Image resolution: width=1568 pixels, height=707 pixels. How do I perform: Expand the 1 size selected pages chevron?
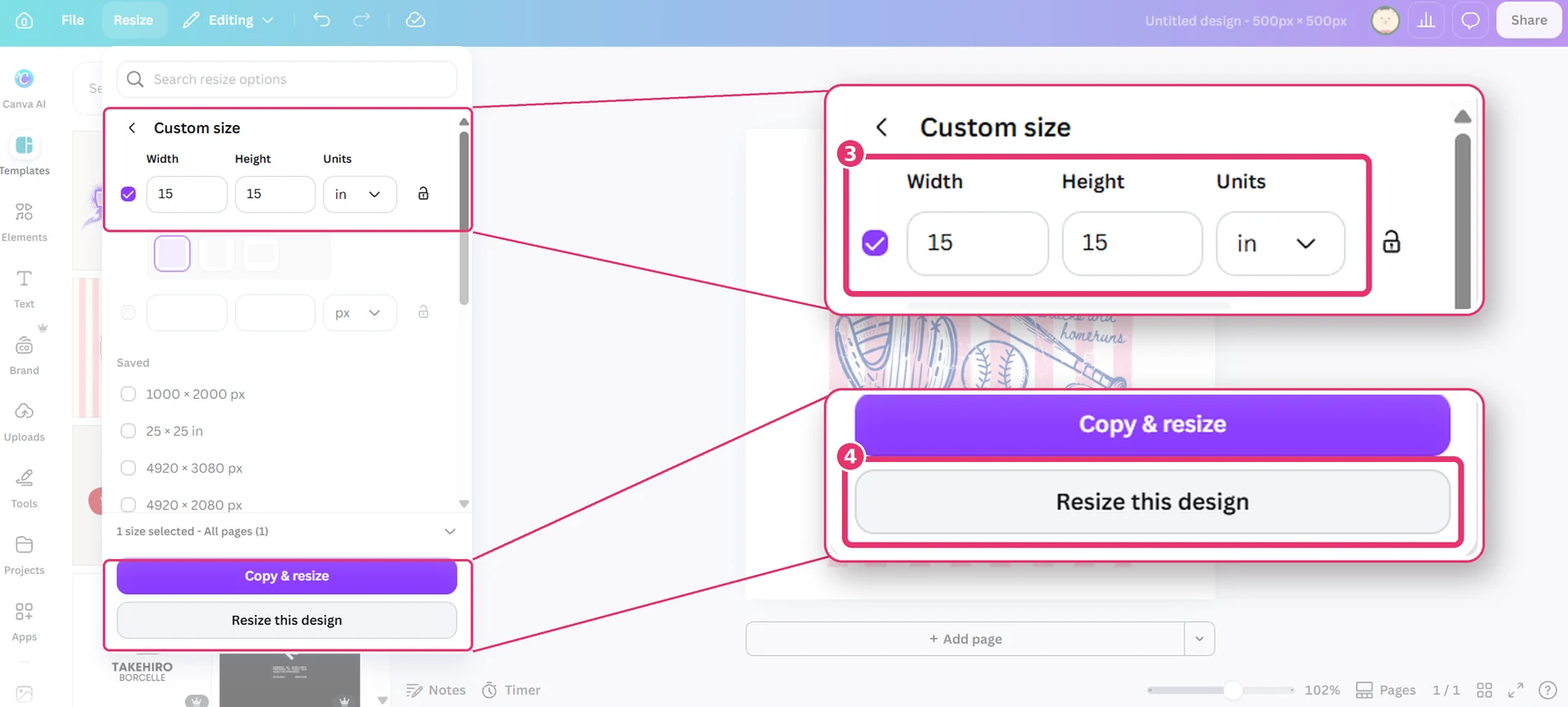tap(450, 531)
